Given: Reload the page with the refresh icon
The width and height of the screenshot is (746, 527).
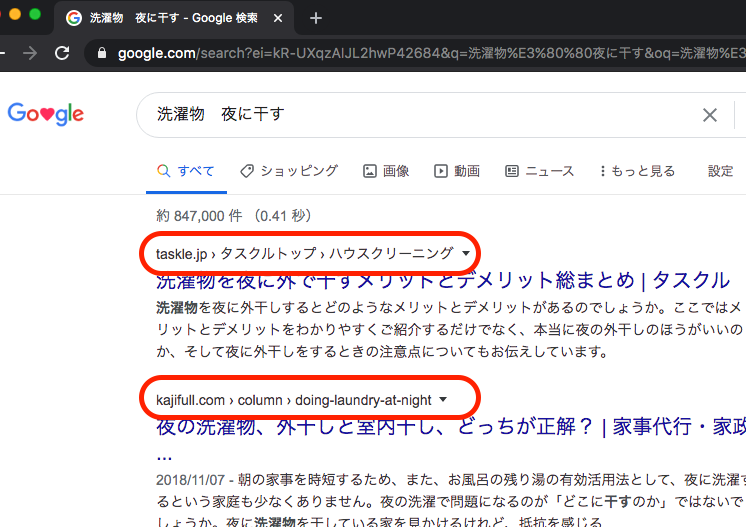Looking at the screenshot, I should pos(62,53).
